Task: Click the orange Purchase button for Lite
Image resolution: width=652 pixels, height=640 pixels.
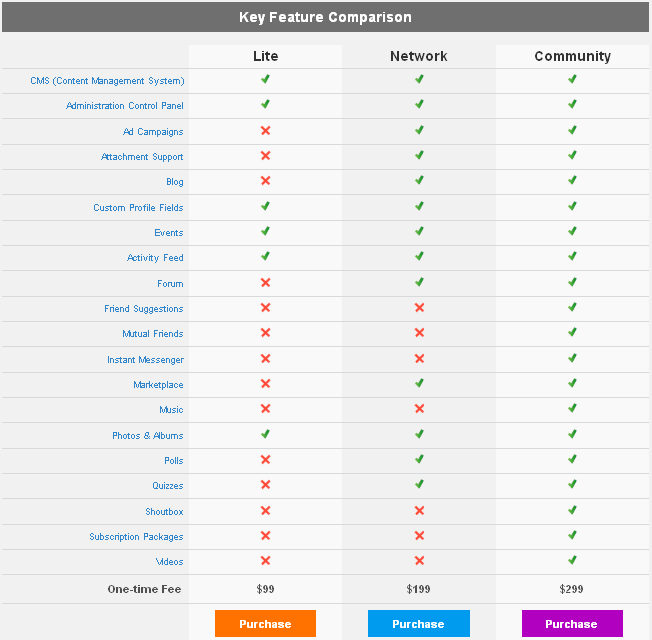Action: point(265,624)
